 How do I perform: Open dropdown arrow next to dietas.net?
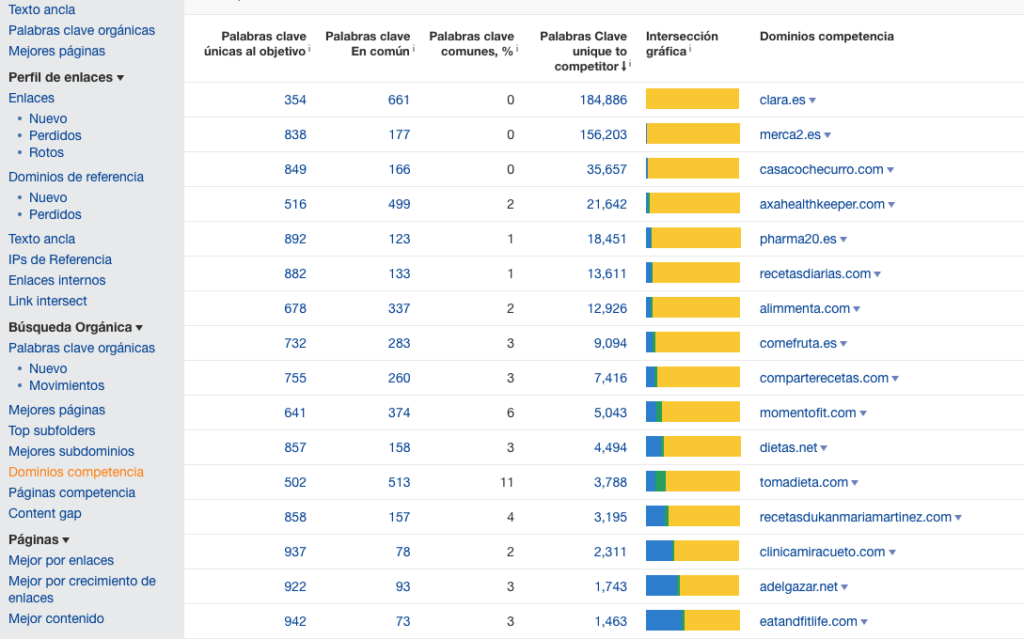click(x=824, y=448)
